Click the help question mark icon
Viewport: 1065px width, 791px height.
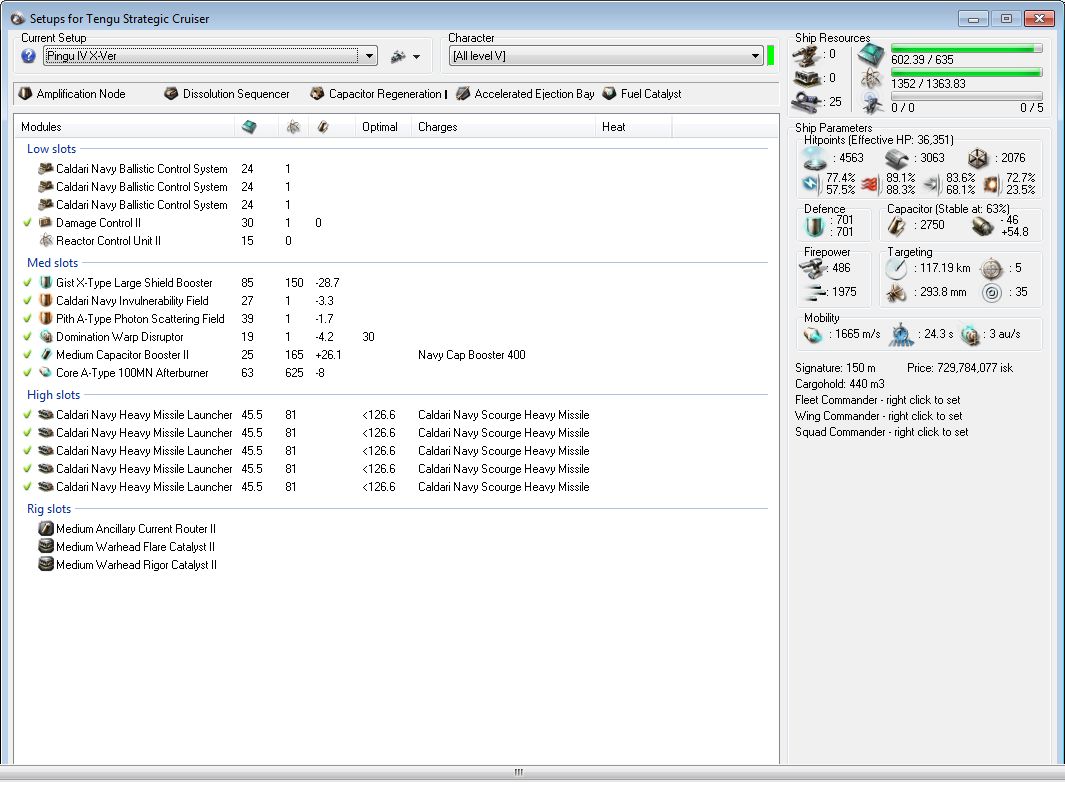point(28,56)
